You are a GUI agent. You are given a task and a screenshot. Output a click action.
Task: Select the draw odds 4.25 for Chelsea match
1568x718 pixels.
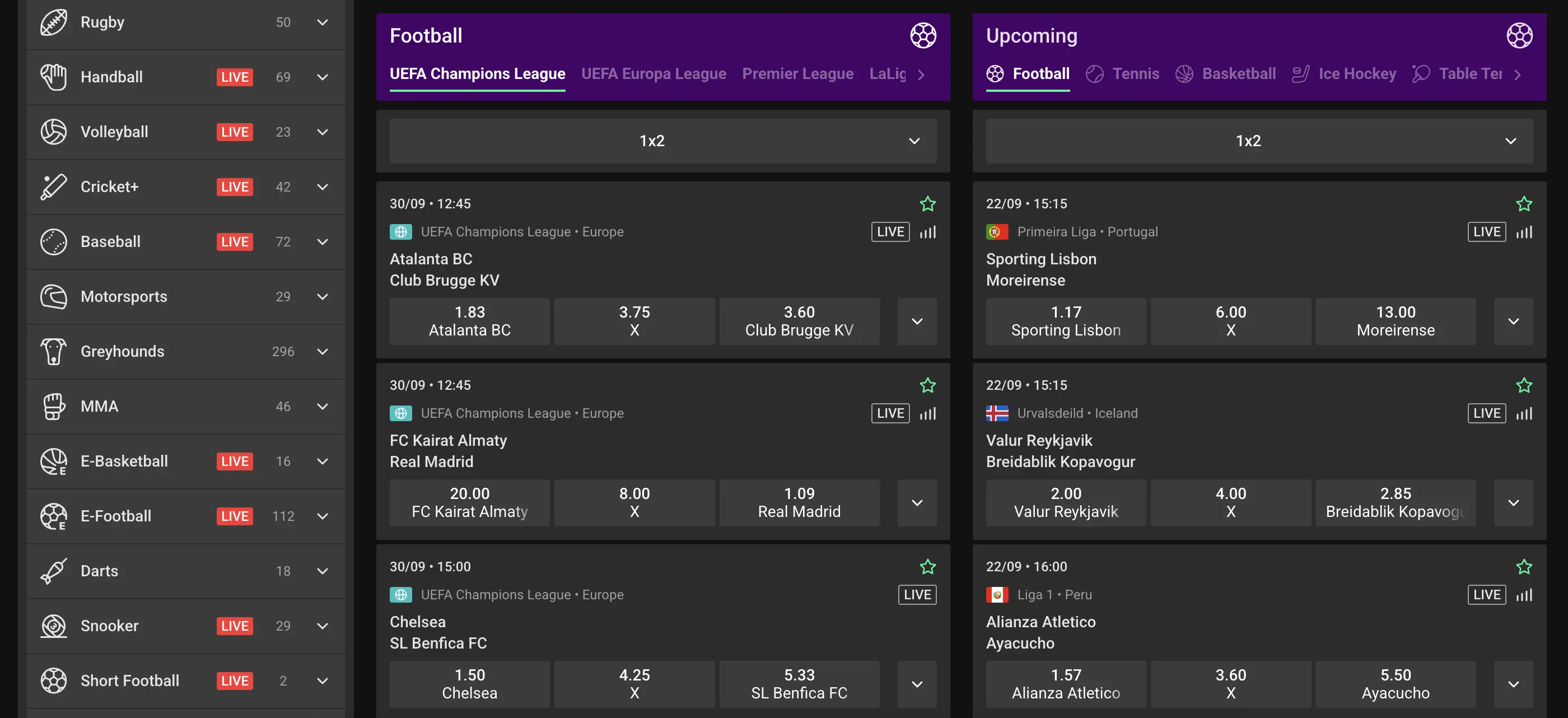pyautogui.click(x=634, y=683)
